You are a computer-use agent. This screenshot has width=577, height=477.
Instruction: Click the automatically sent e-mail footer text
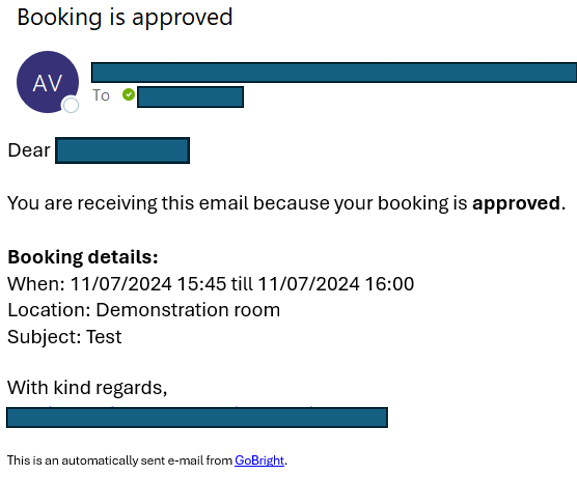click(120, 460)
